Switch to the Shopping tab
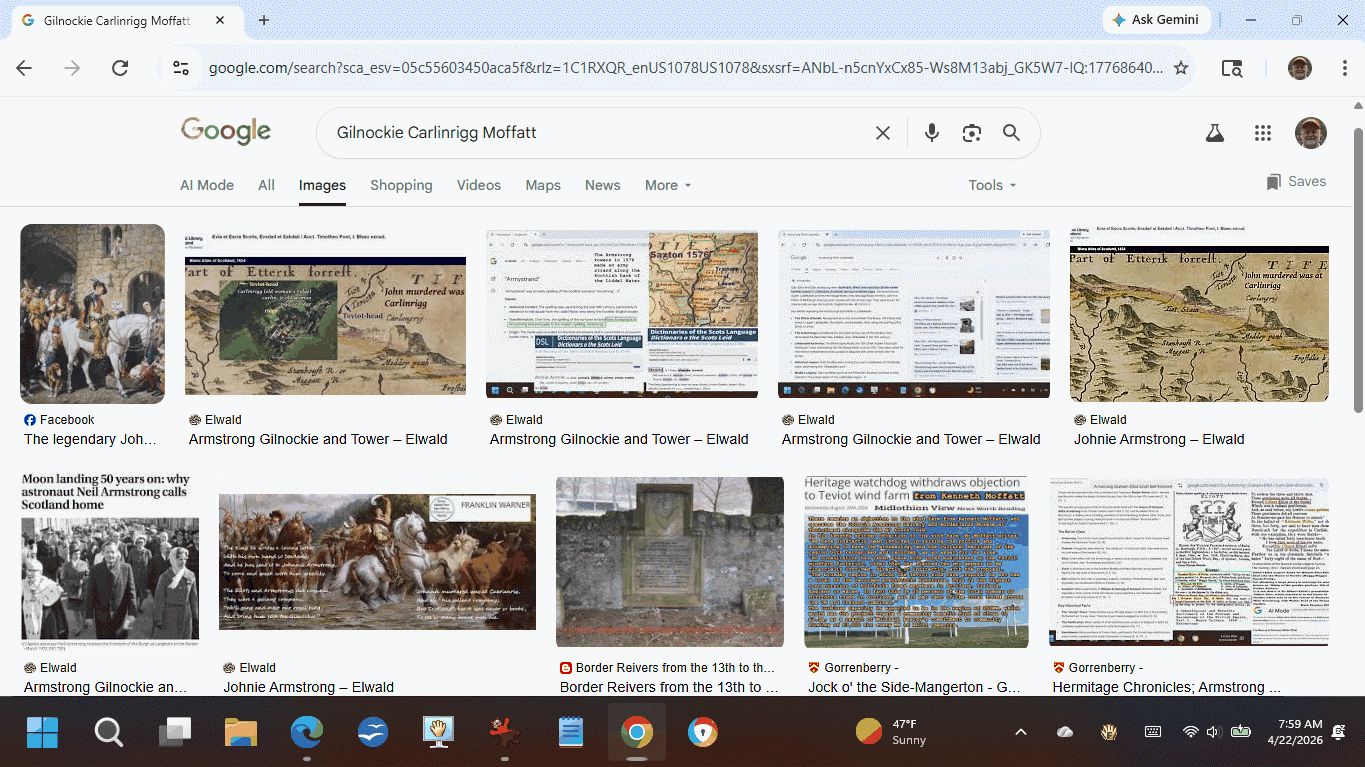Screen dimensions: 1365x767 (x=401, y=185)
